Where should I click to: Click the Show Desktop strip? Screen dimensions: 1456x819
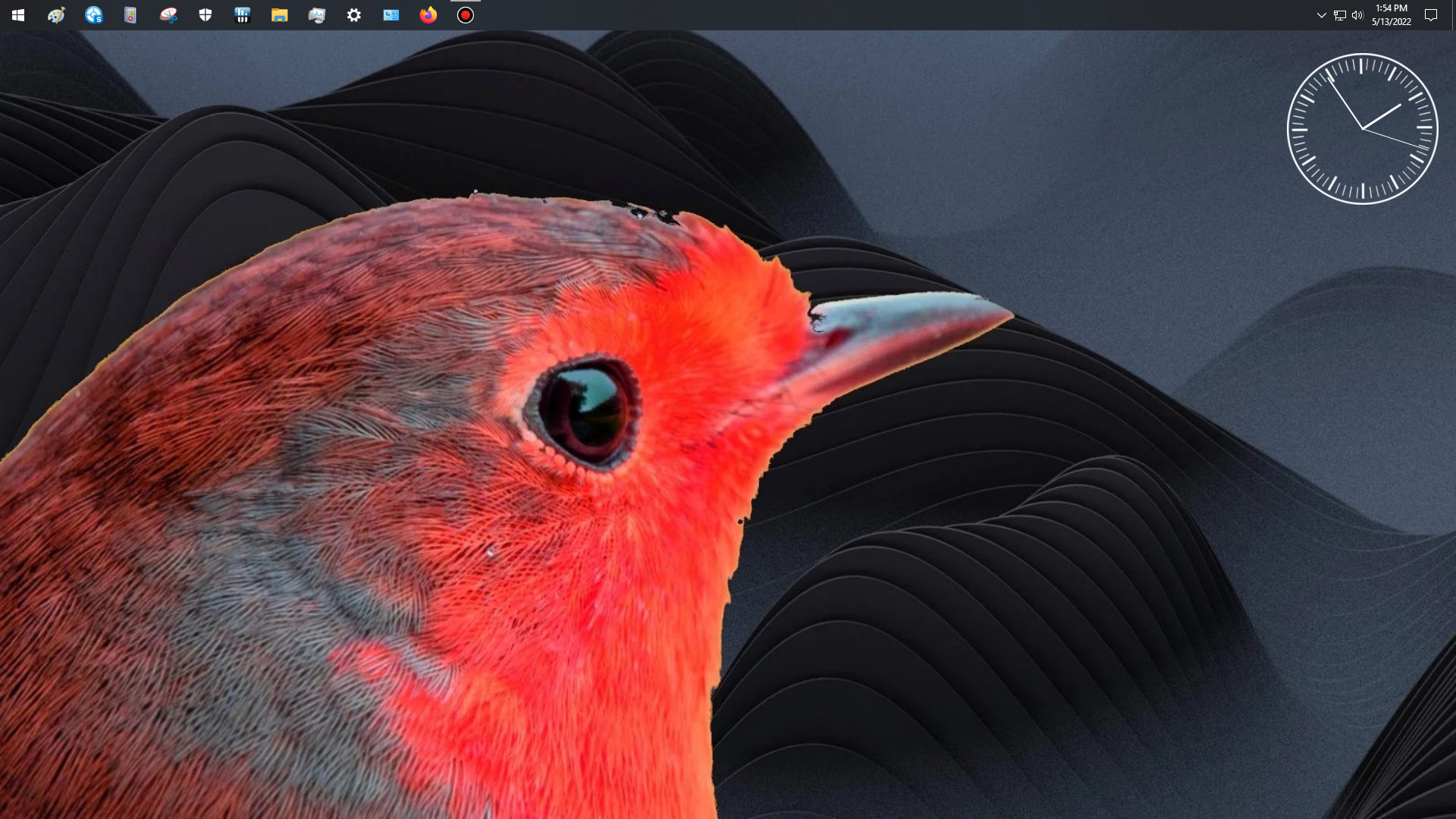[x=1454, y=15]
